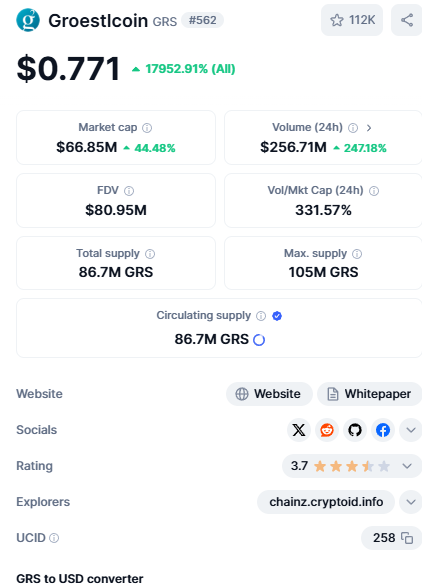This screenshot has width=422, height=585.
Task: Open Volume (24h) details arrow
Action: (369, 128)
